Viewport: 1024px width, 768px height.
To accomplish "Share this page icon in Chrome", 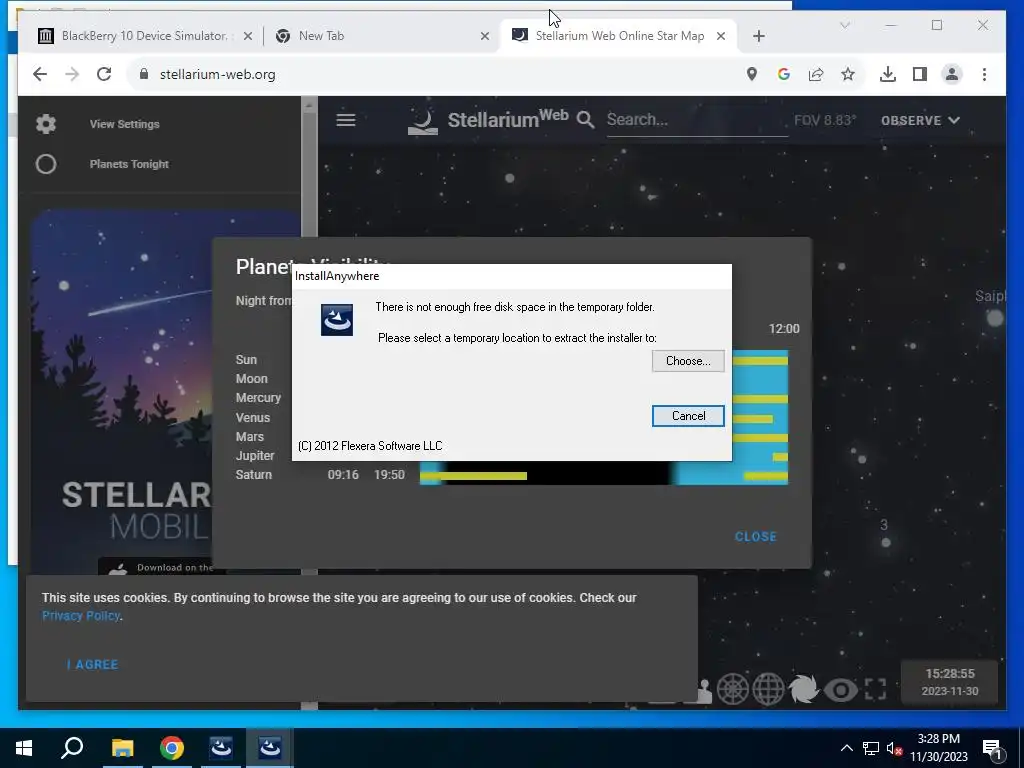I will [816, 74].
